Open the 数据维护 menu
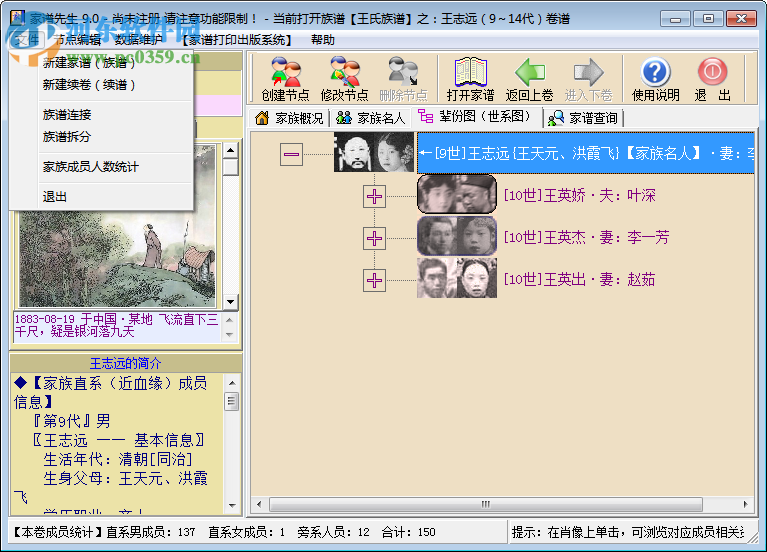Image resolution: width=767 pixels, height=552 pixels. pyautogui.click(x=138, y=40)
